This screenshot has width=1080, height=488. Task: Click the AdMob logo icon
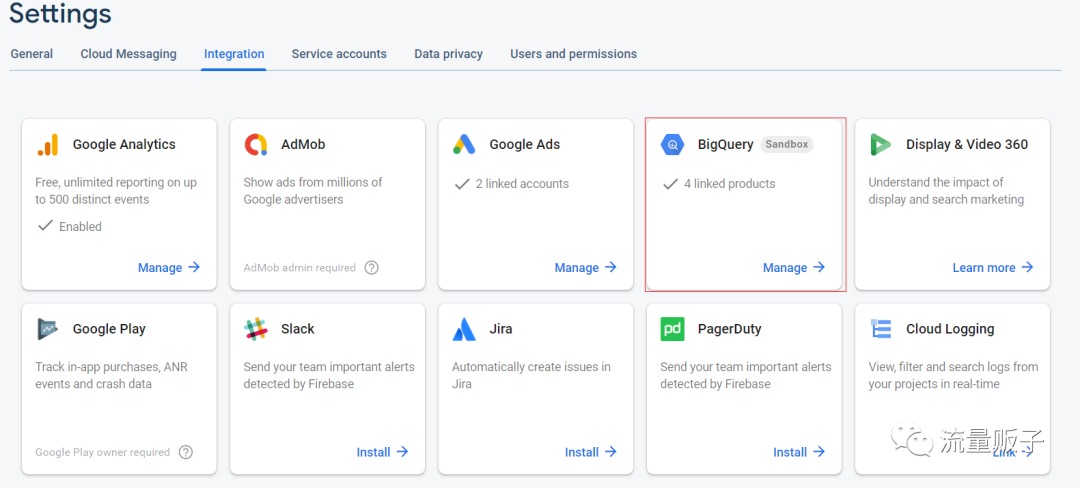pos(256,145)
